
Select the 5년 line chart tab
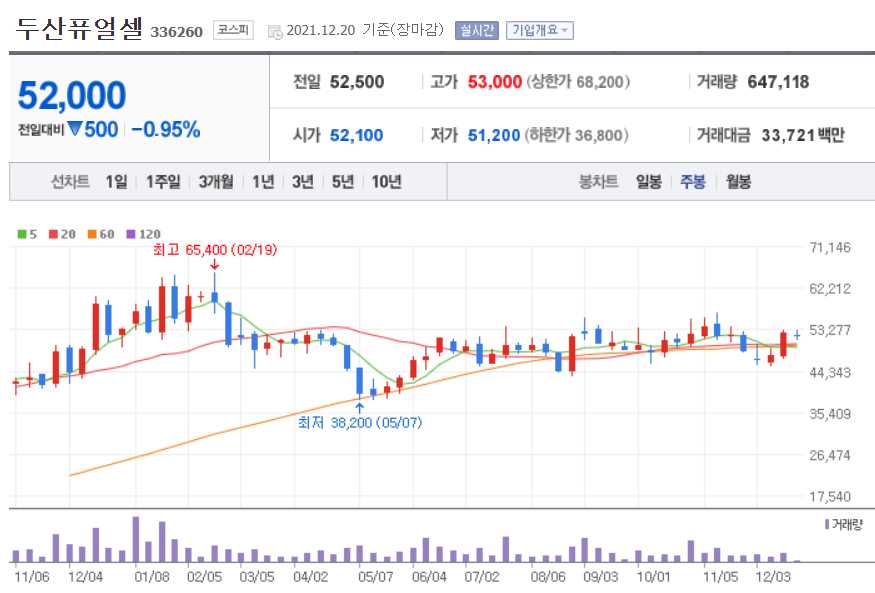coord(343,182)
